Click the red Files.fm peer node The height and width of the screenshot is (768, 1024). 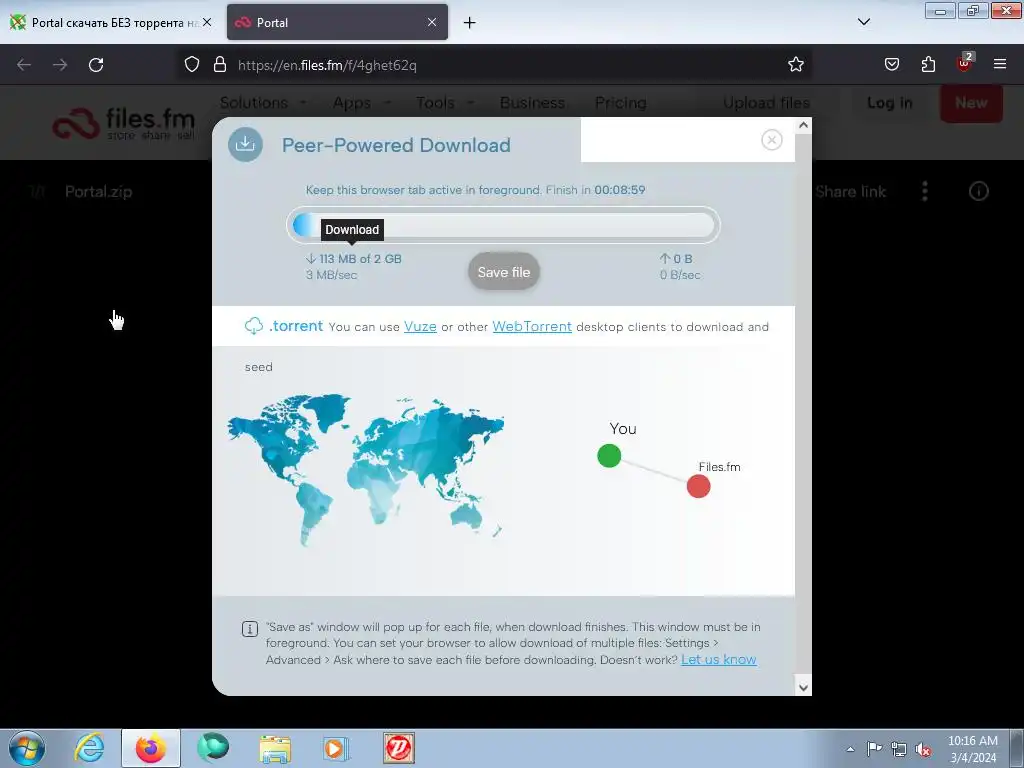pos(698,486)
